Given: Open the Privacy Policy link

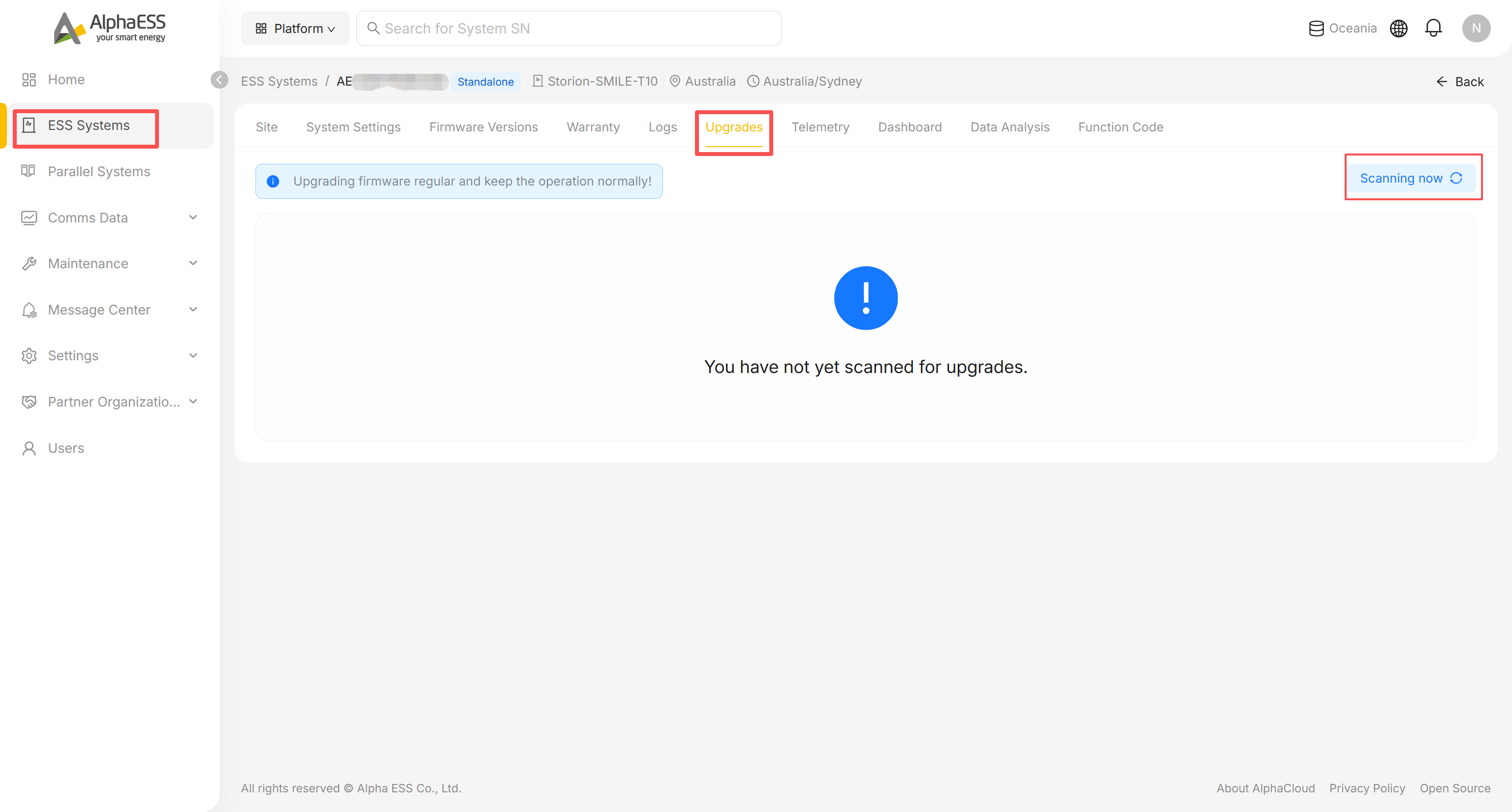Looking at the screenshot, I should pyautogui.click(x=1367, y=788).
